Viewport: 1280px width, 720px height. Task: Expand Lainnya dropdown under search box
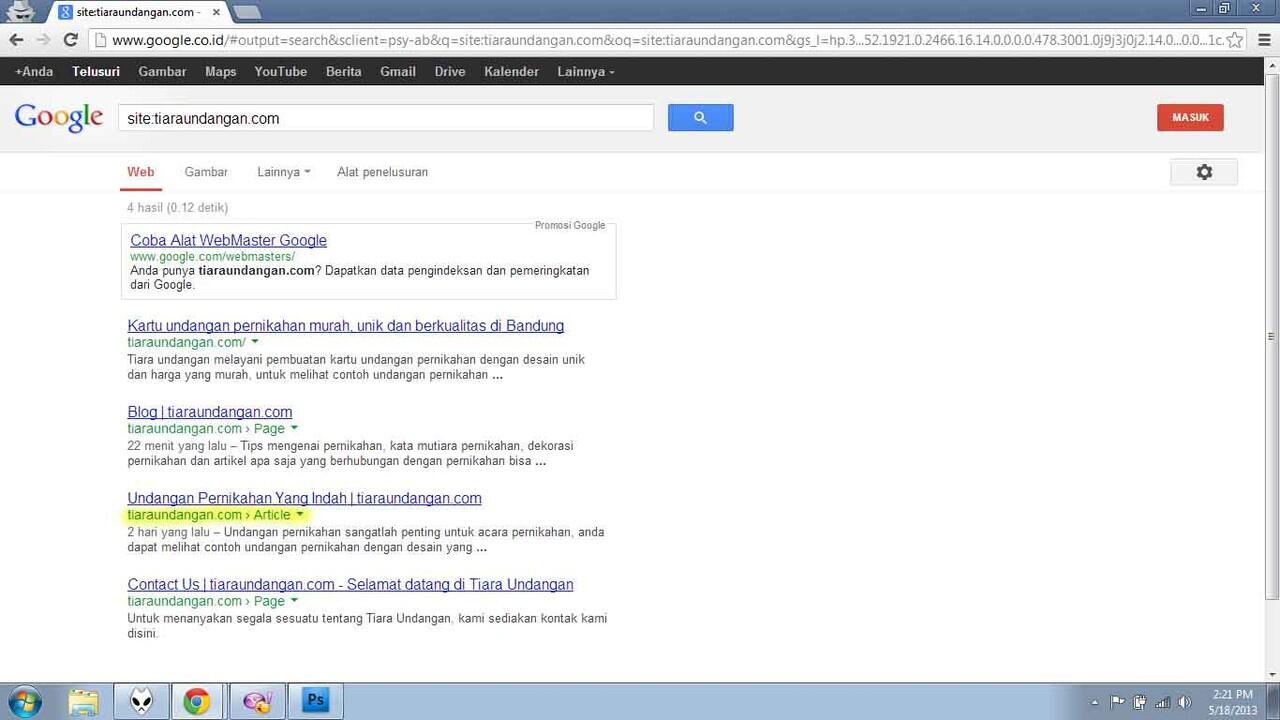coord(283,172)
